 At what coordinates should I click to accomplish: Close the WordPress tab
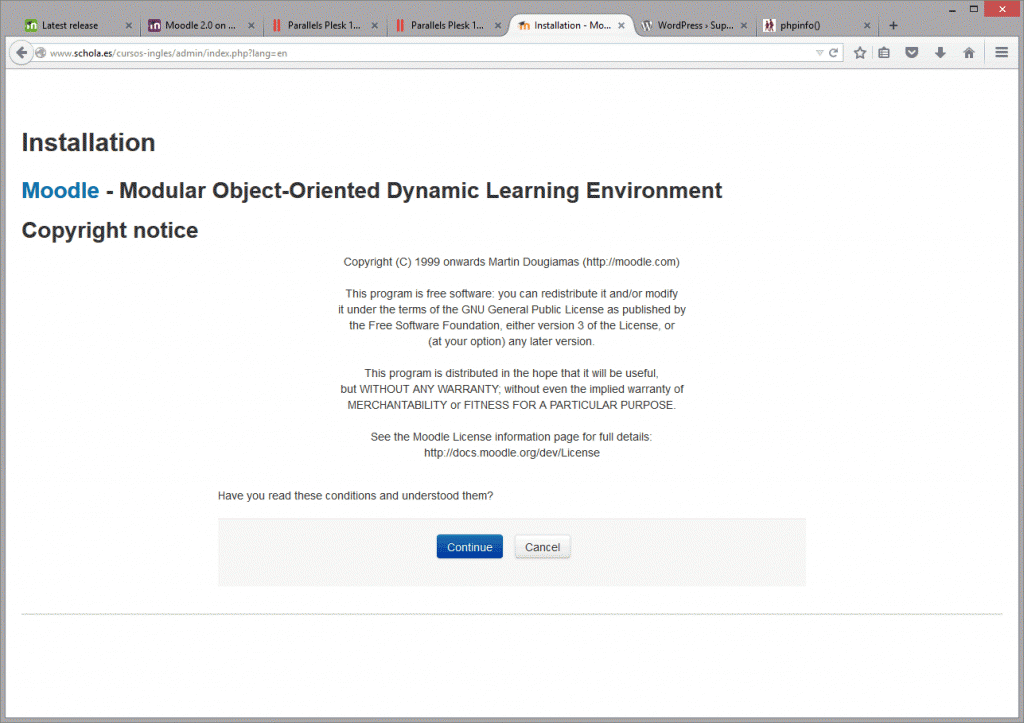click(744, 25)
